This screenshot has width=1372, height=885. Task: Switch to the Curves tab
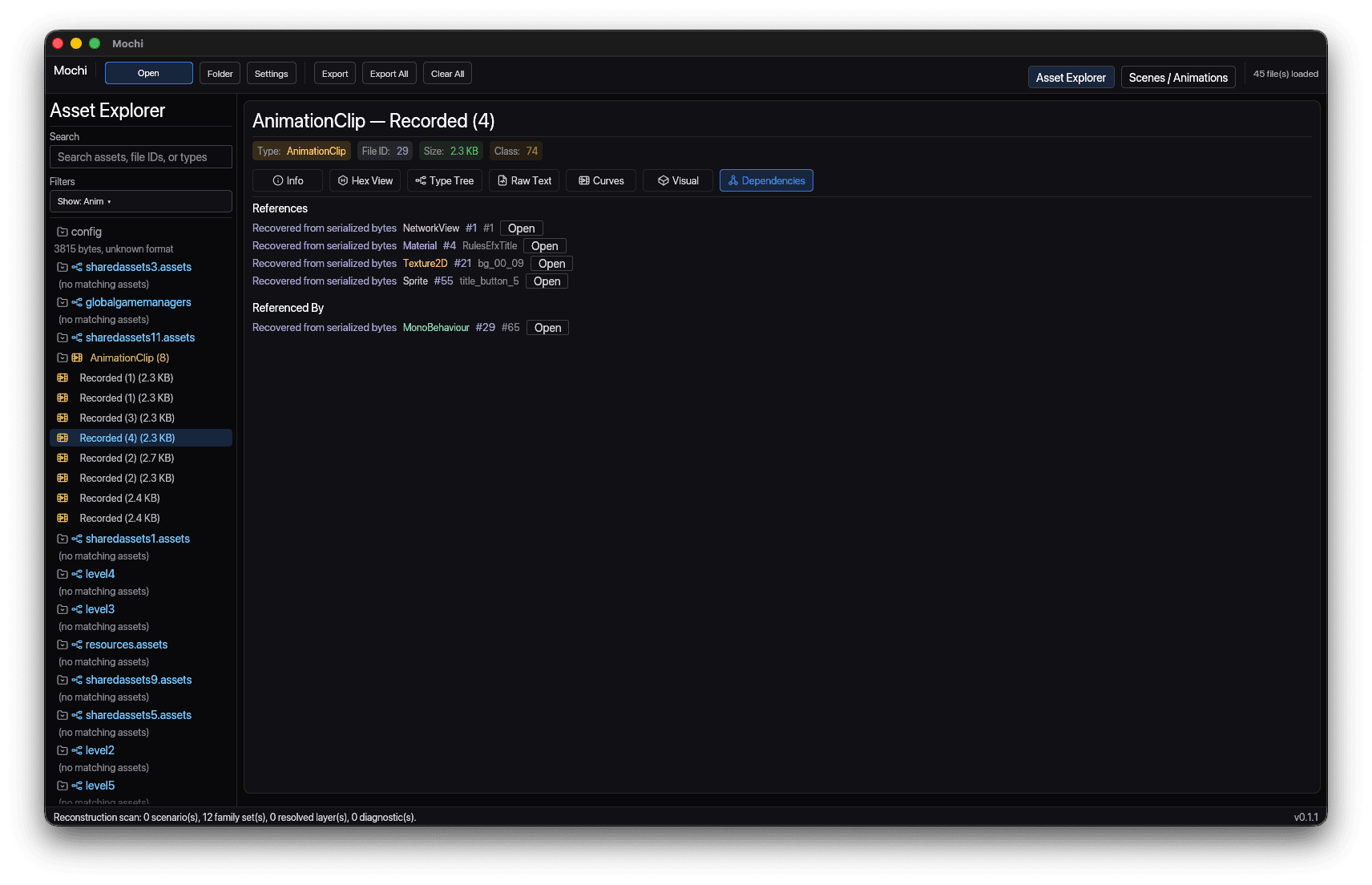601,180
